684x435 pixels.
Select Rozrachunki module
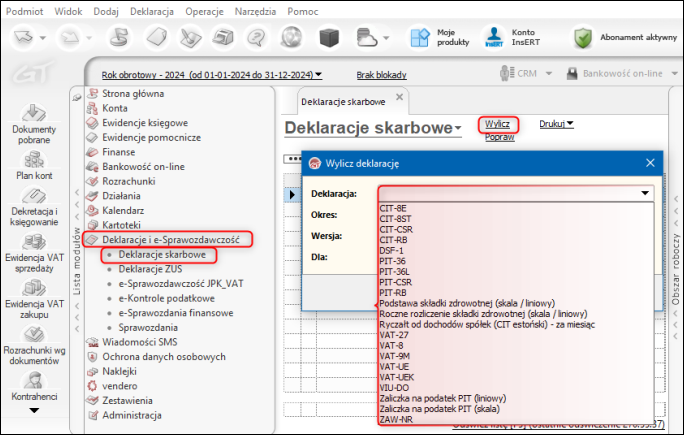(128, 182)
